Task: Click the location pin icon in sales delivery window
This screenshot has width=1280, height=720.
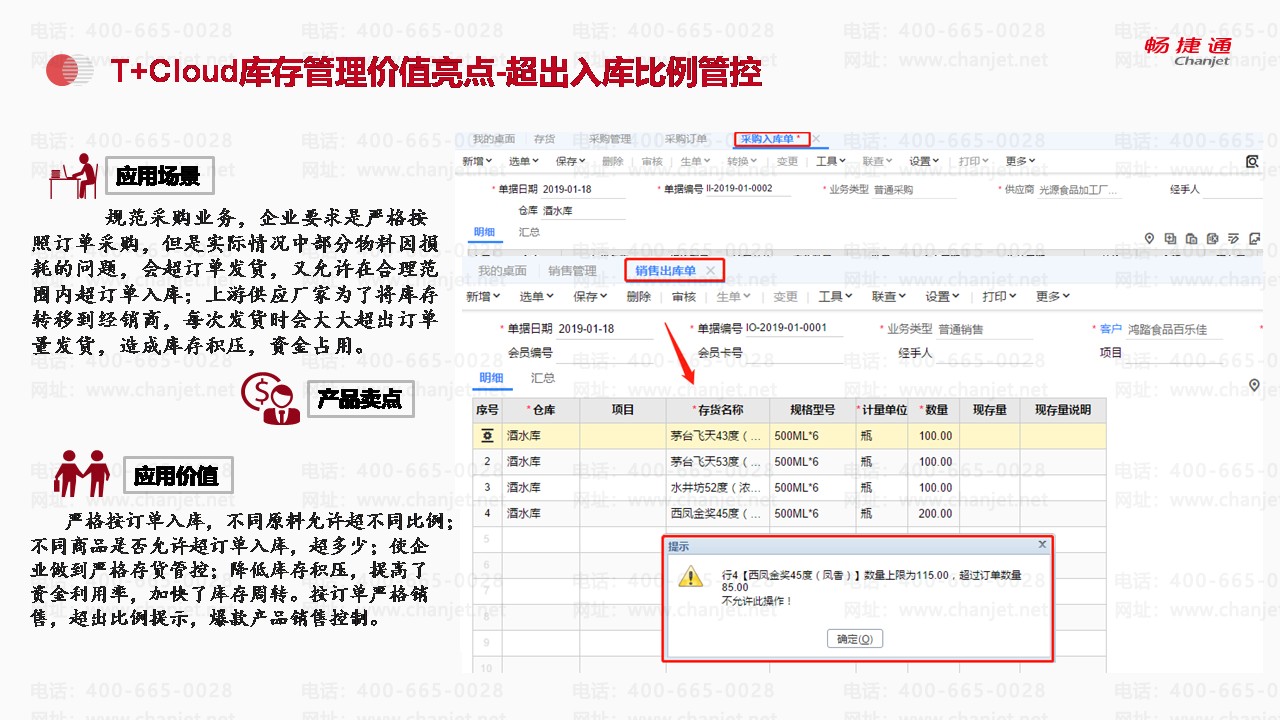Action: pyautogui.click(x=1254, y=385)
